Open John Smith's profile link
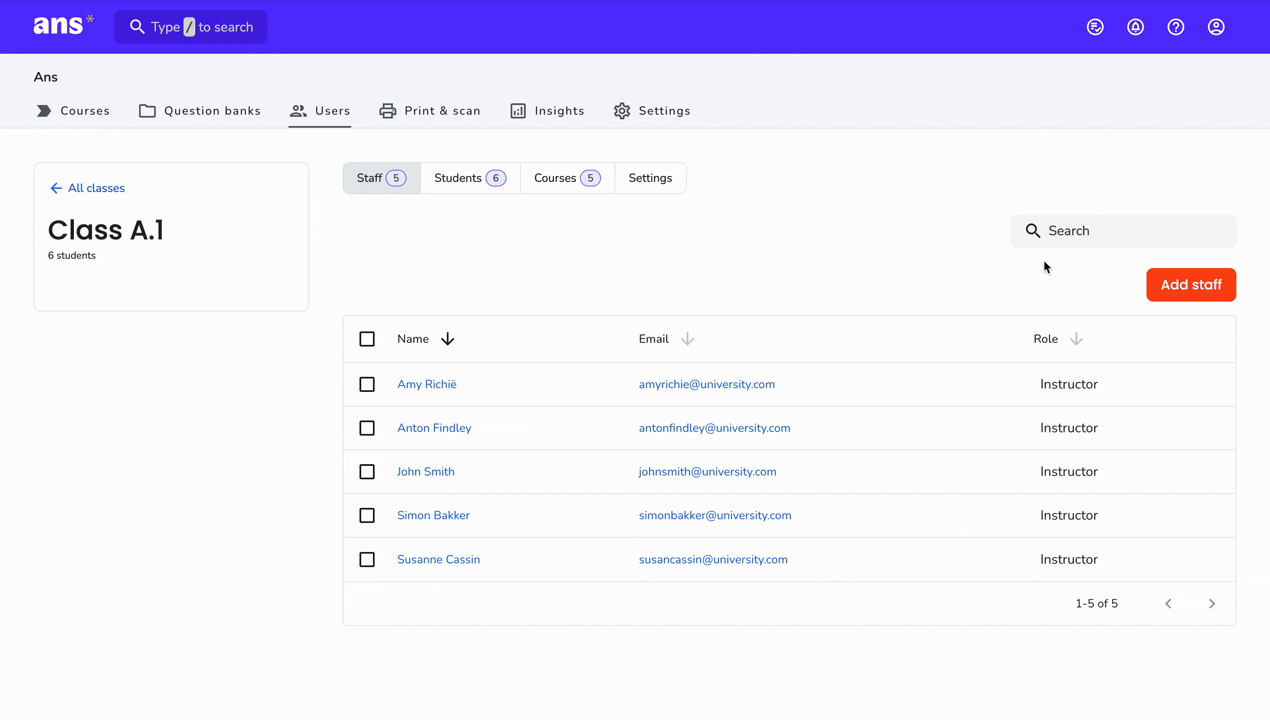Screen dimensions: 1270x720 coord(426,472)
